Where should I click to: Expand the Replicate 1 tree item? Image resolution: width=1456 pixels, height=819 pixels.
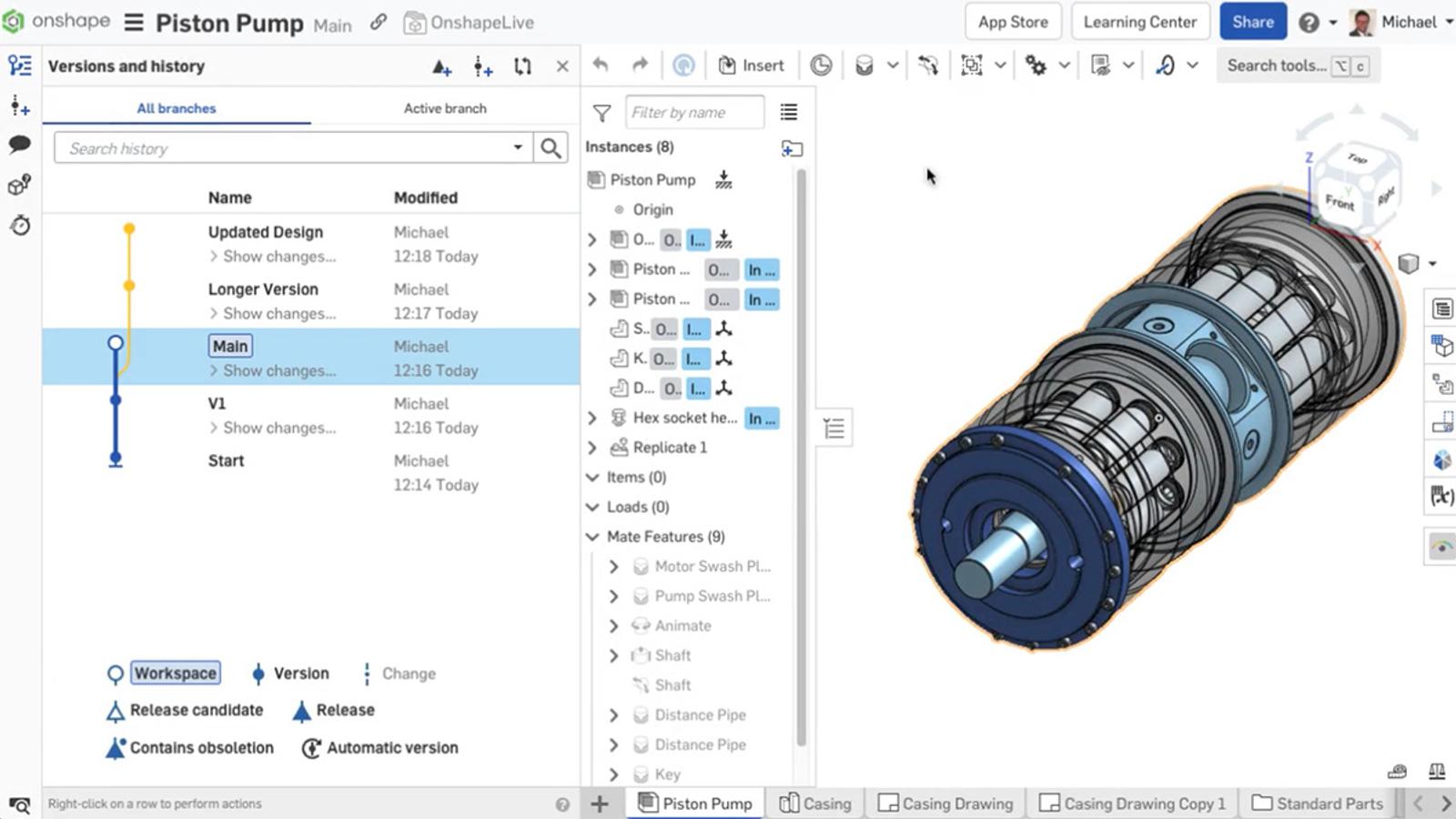[592, 448]
